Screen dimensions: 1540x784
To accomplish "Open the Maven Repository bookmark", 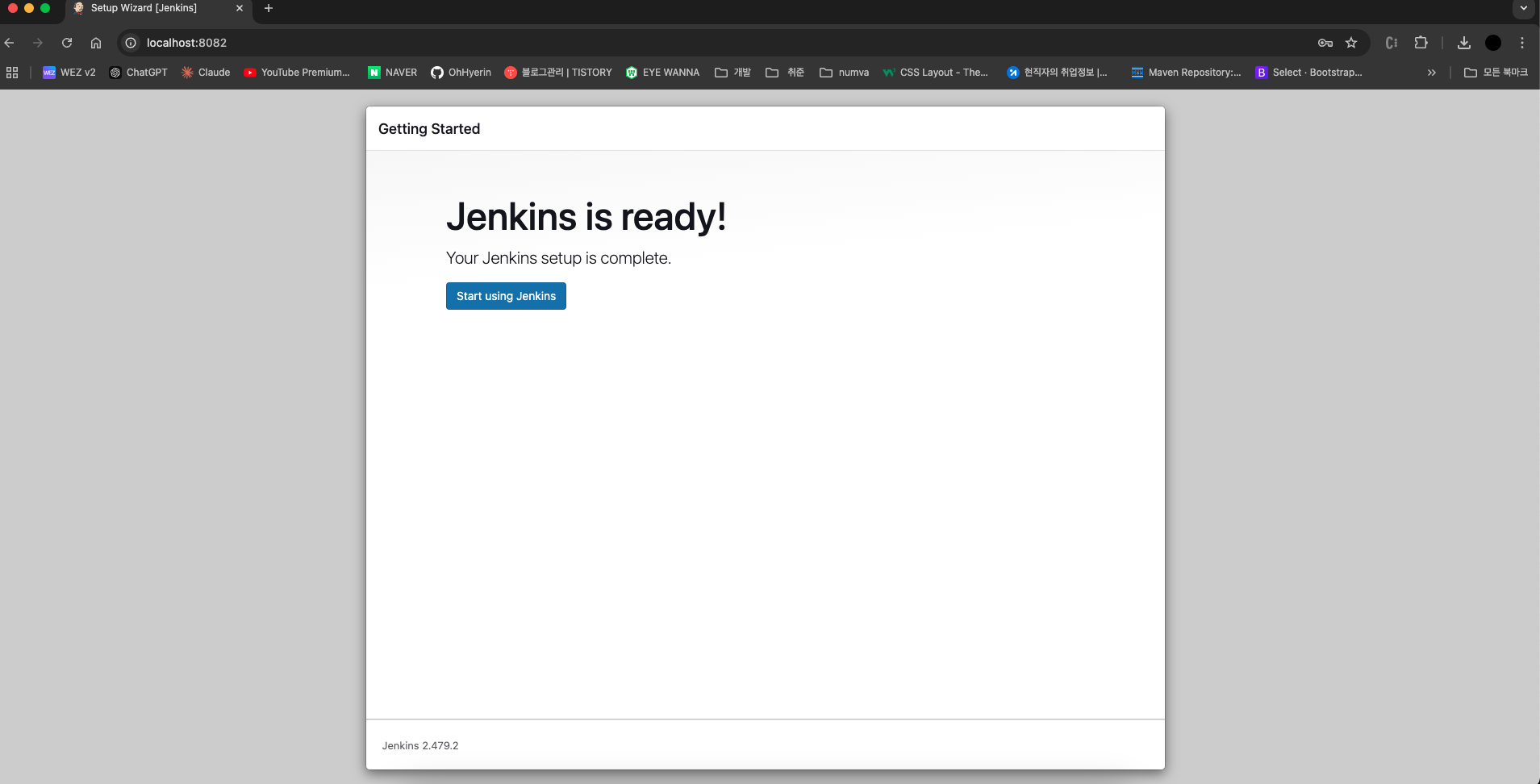I will pyautogui.click(x=1186, y=73).
